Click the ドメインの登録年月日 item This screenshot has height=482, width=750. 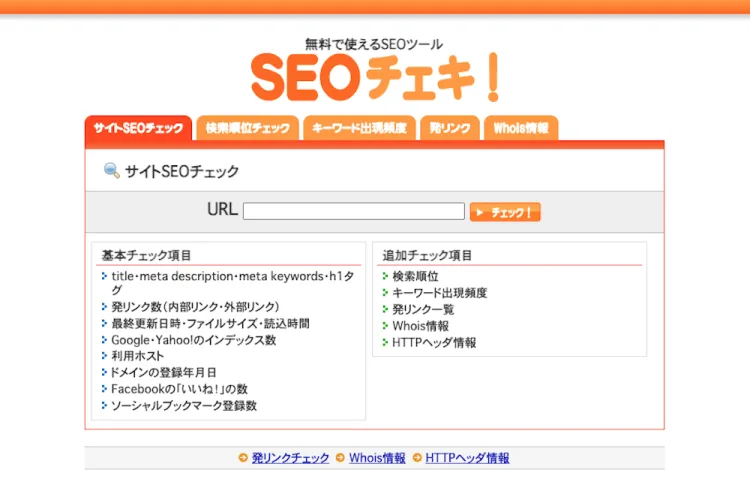click(x=163, y=372)
